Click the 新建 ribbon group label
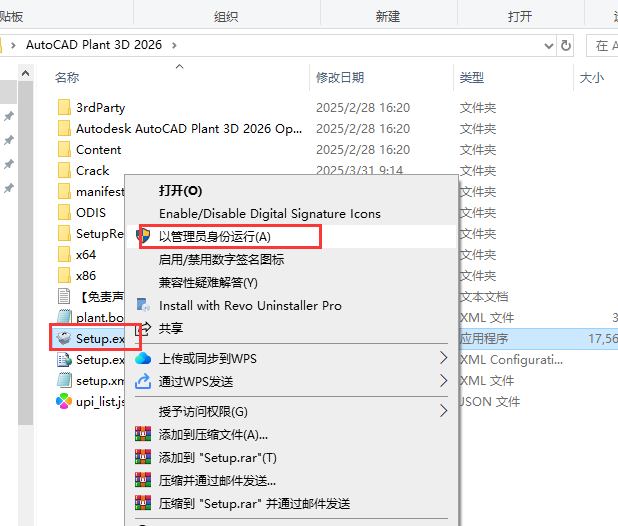 pyautogui.click(x=387, y=17)
